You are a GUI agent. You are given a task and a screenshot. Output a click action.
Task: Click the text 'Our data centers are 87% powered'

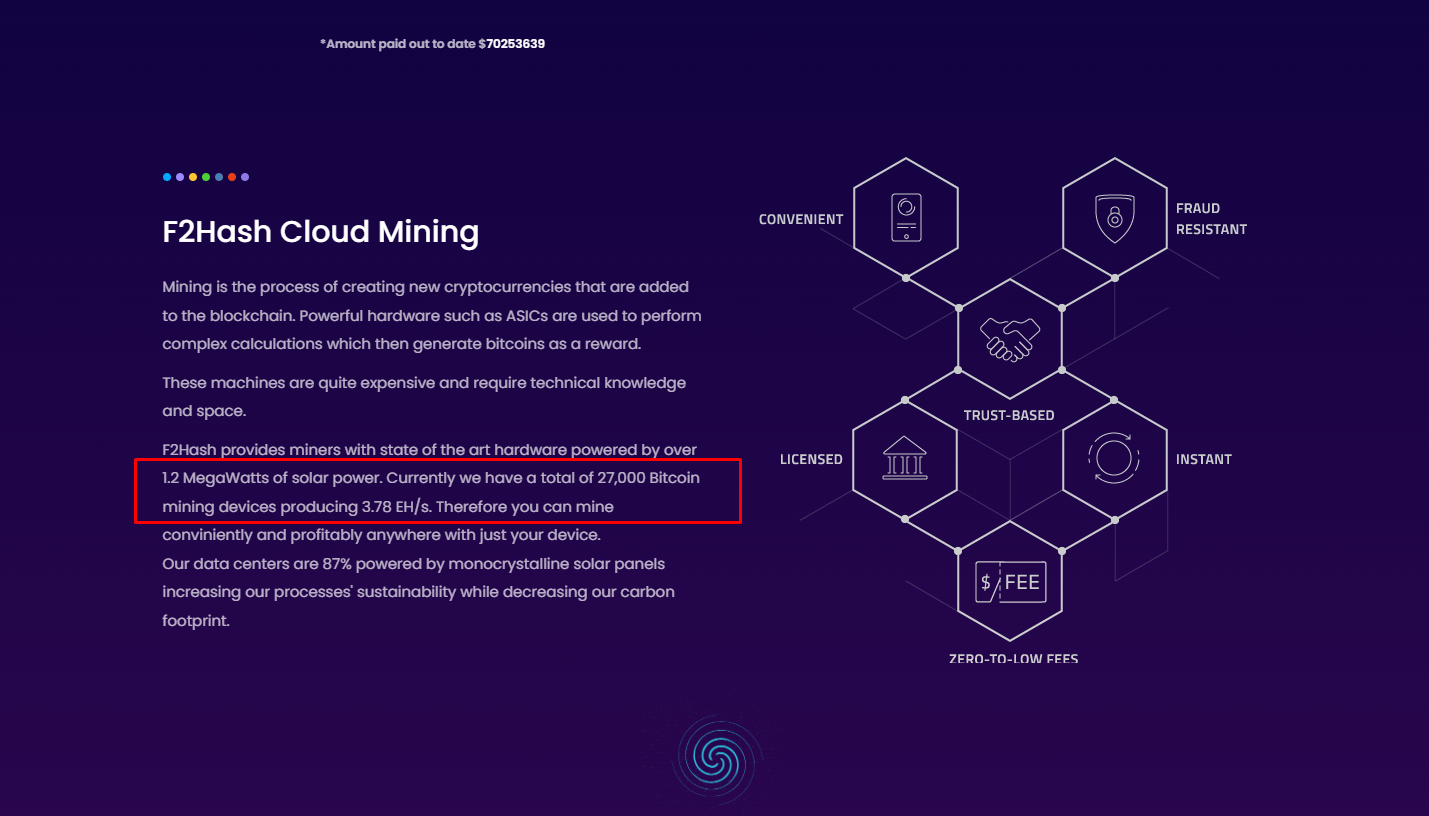[414, 564]
